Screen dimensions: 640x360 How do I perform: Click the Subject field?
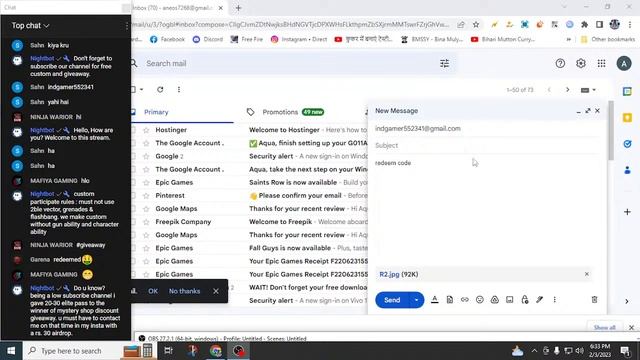pyautogui.click(x=487, y=145)
